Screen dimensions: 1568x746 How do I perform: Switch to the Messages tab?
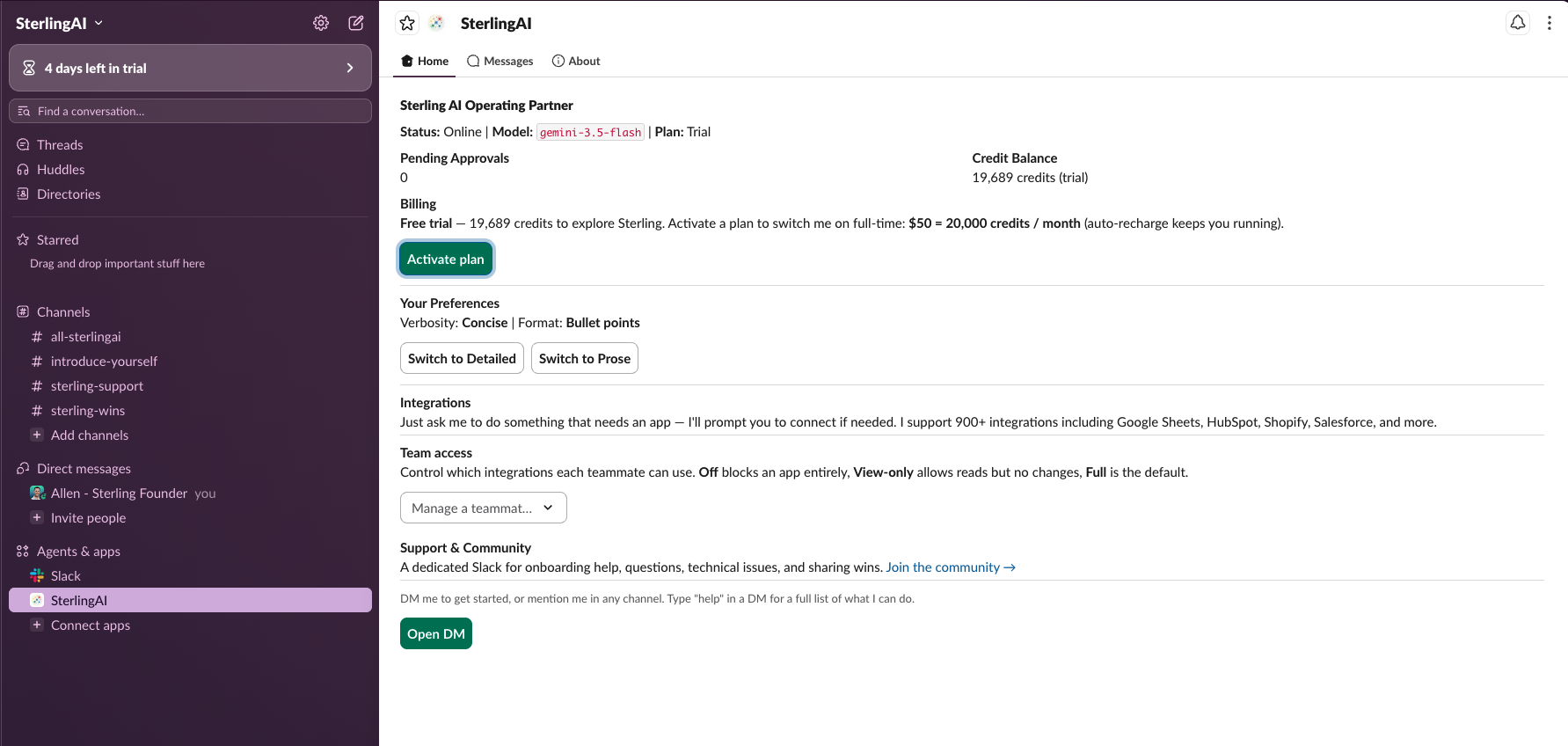[500, 61]
